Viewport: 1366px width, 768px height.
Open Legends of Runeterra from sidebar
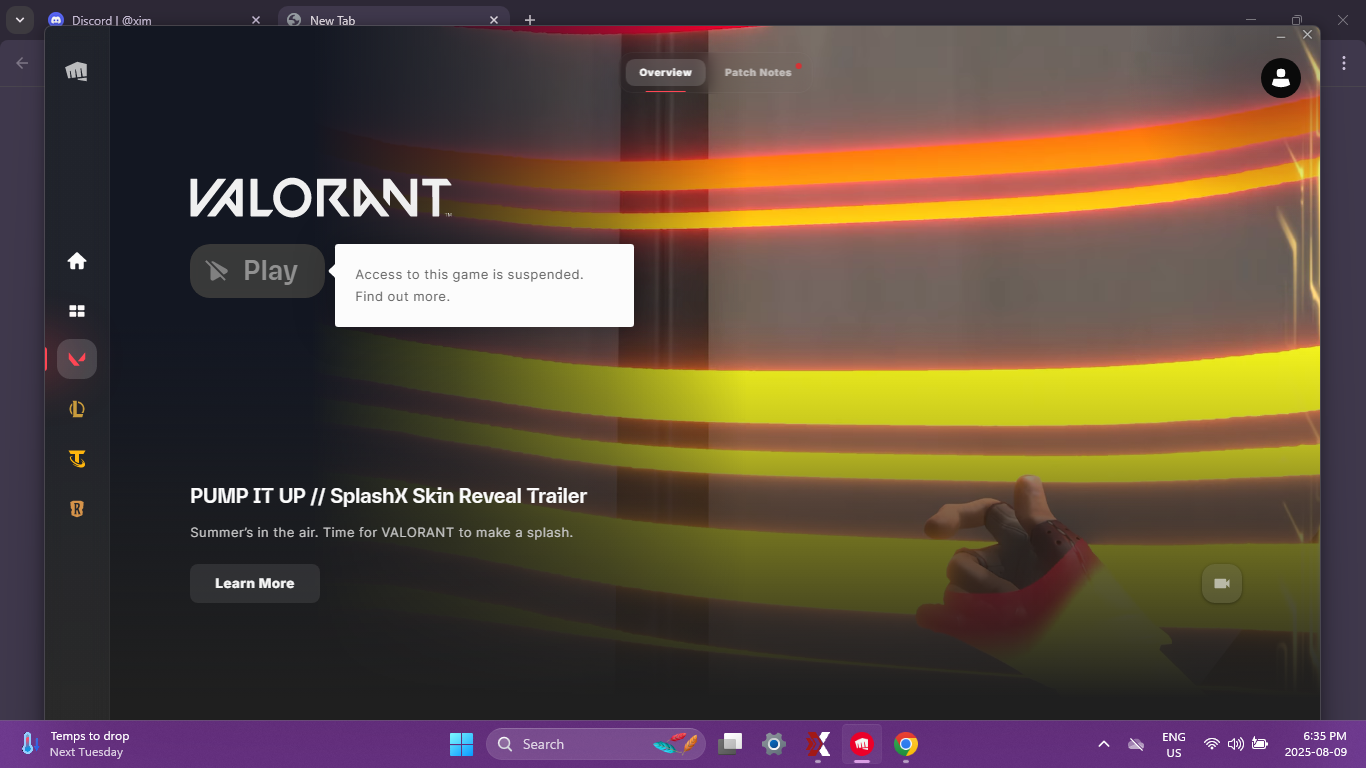77,509
